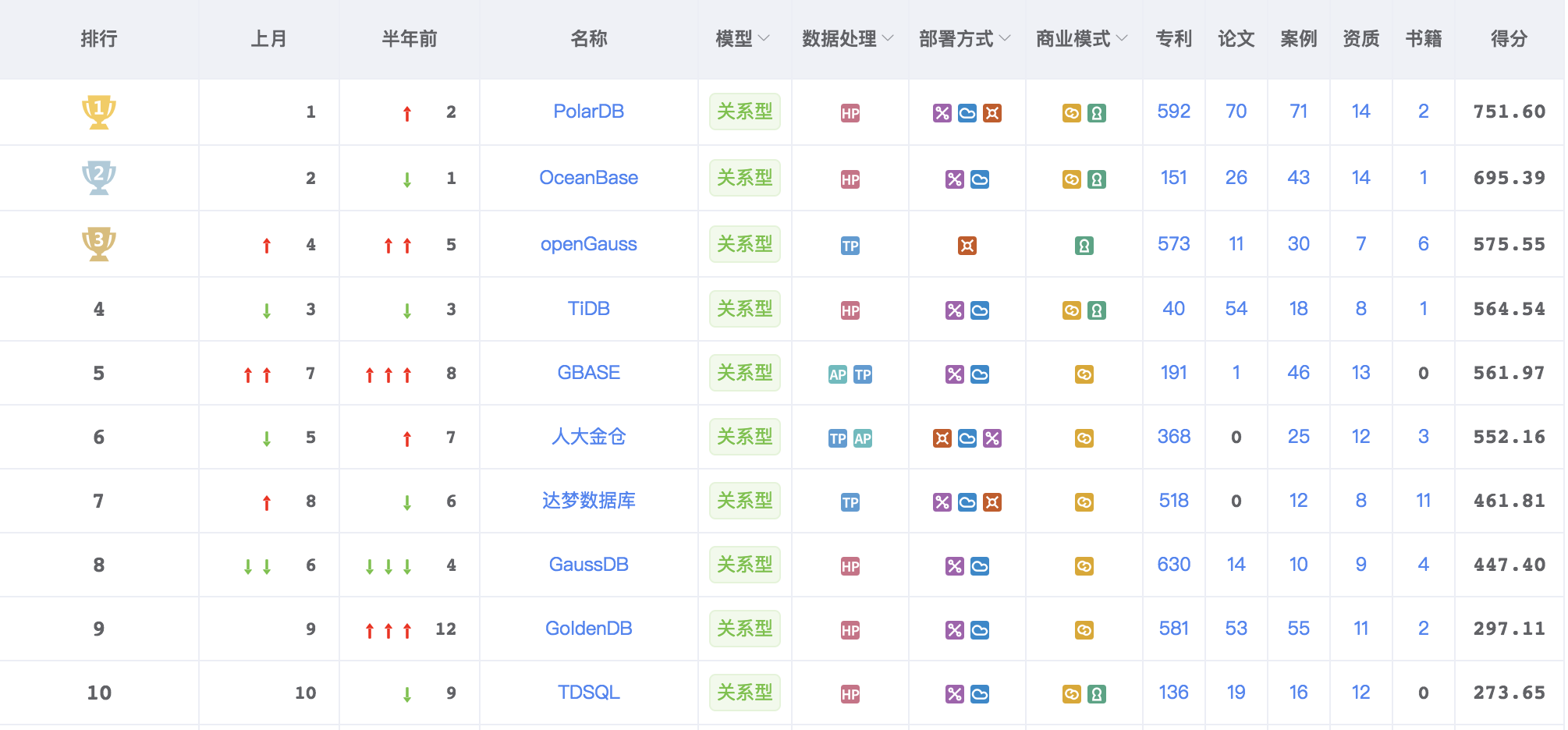Click the 关系型 tag in GoldenDB row

click(x=745, y=629)
